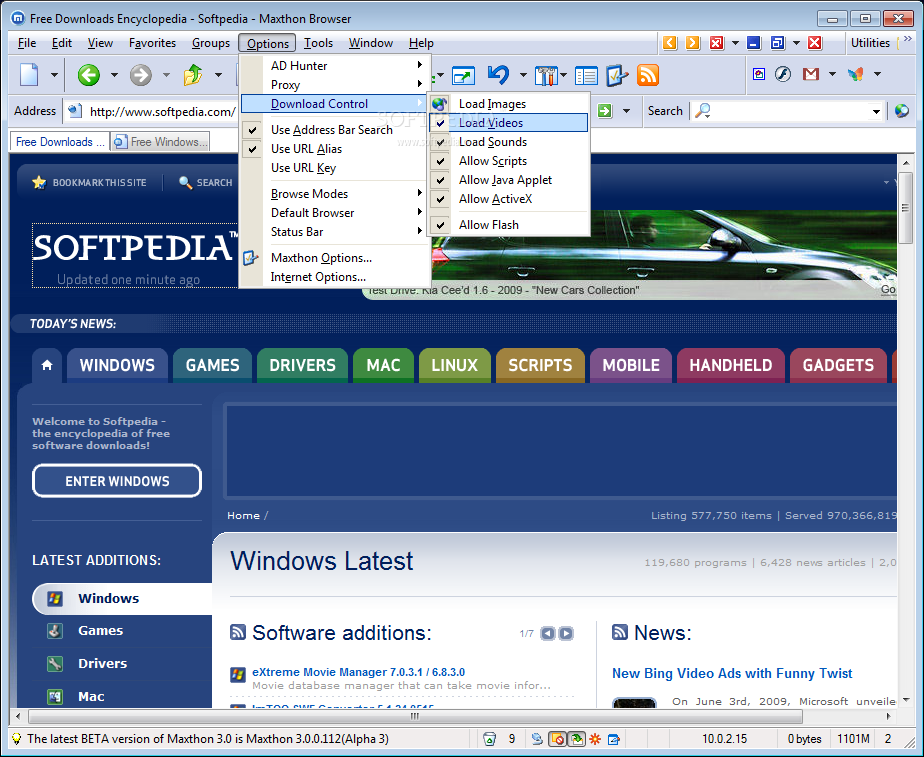
Task: Click the butterfly MSN icon
Action: 856,74
